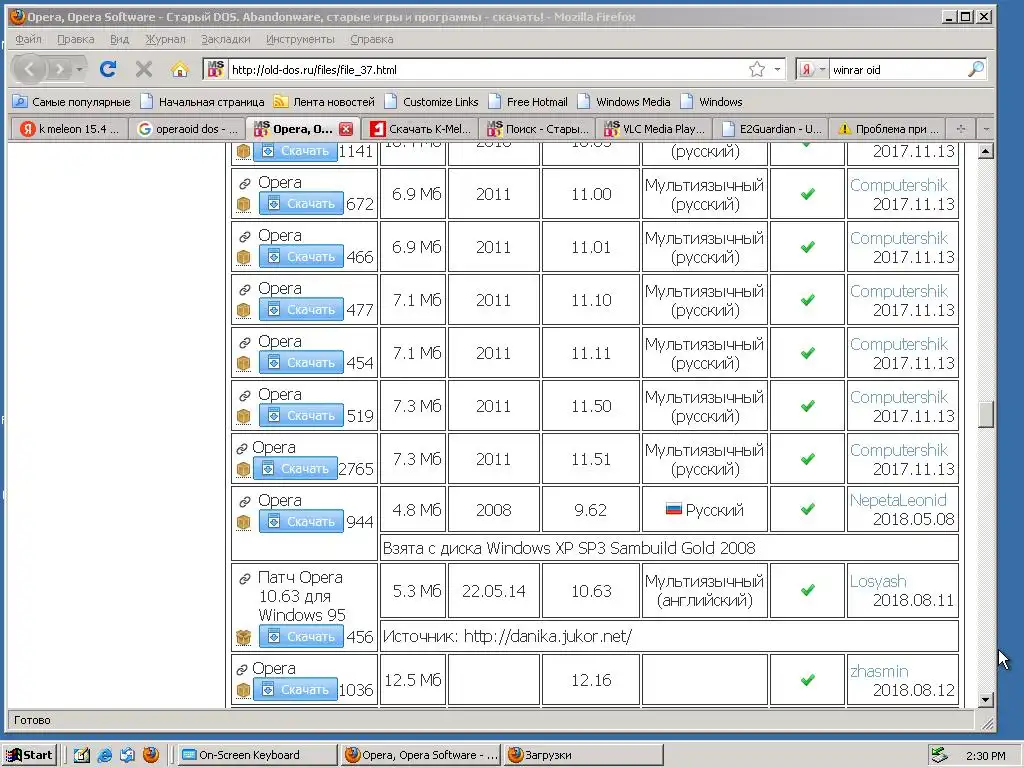Open the Закладки menu

225,39
